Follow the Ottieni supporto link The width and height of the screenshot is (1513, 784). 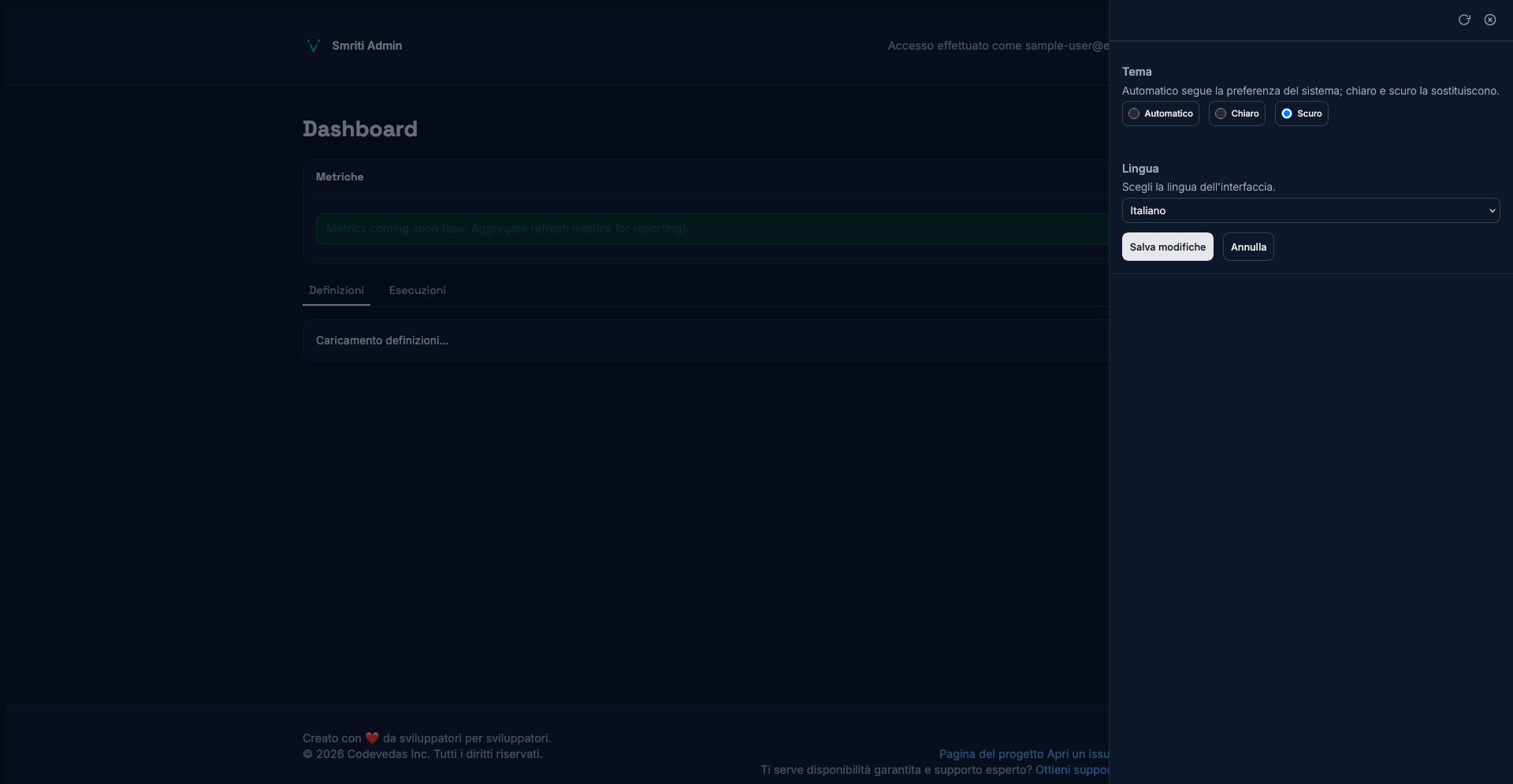tap(1072, 770)
